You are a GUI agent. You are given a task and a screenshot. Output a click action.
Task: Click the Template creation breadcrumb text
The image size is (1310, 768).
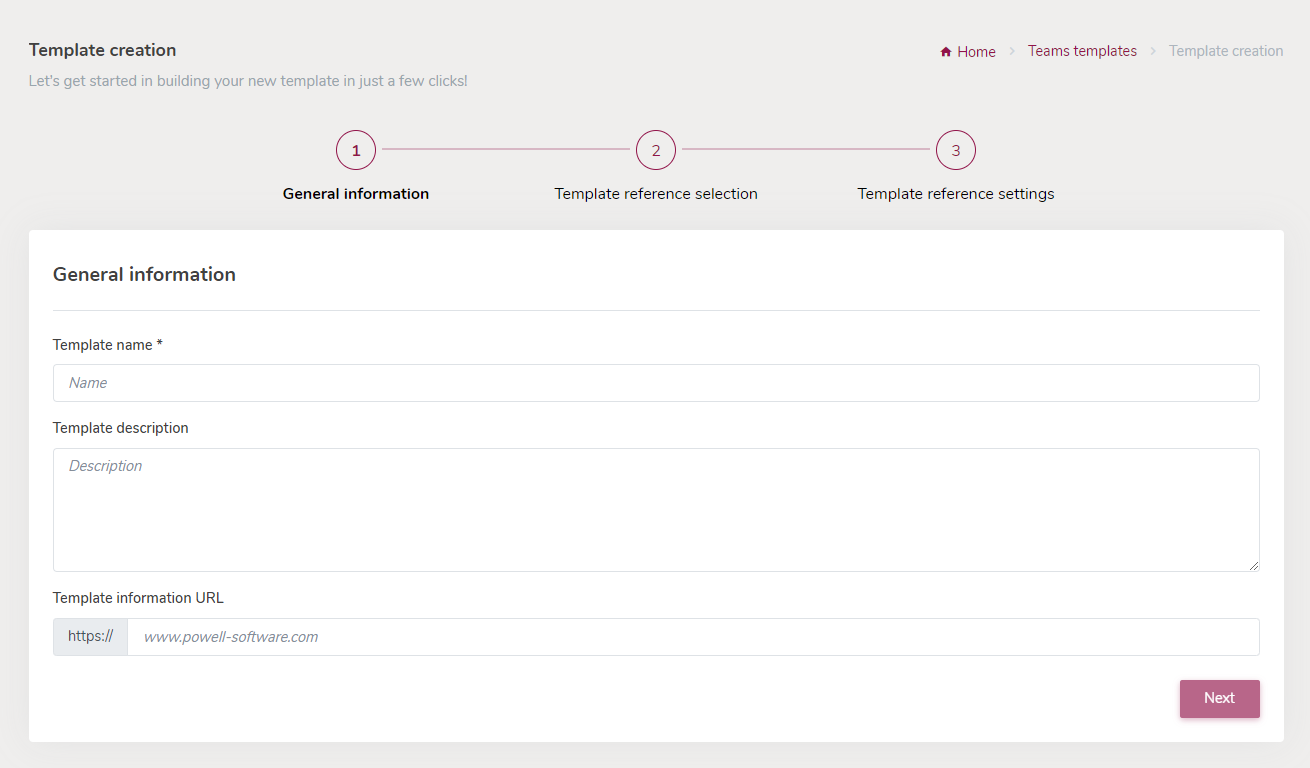tap(1226, 51)
